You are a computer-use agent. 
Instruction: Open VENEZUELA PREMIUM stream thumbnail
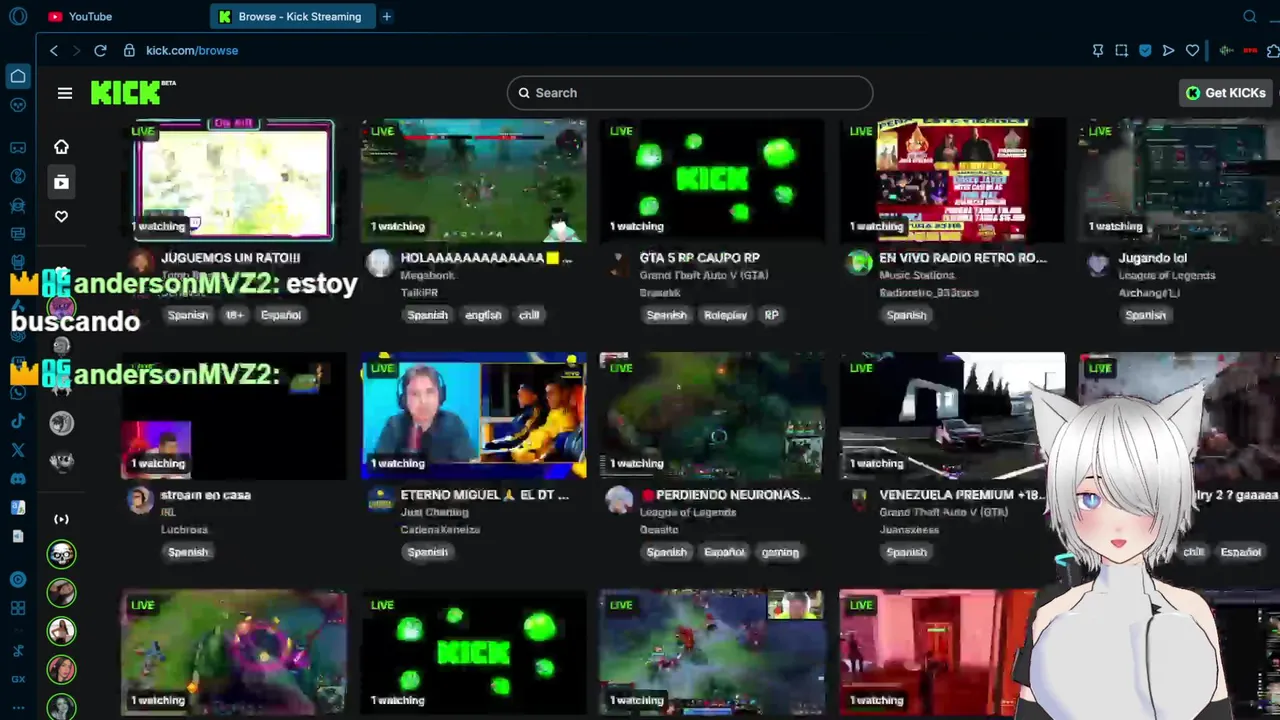(x=952, y=416)
